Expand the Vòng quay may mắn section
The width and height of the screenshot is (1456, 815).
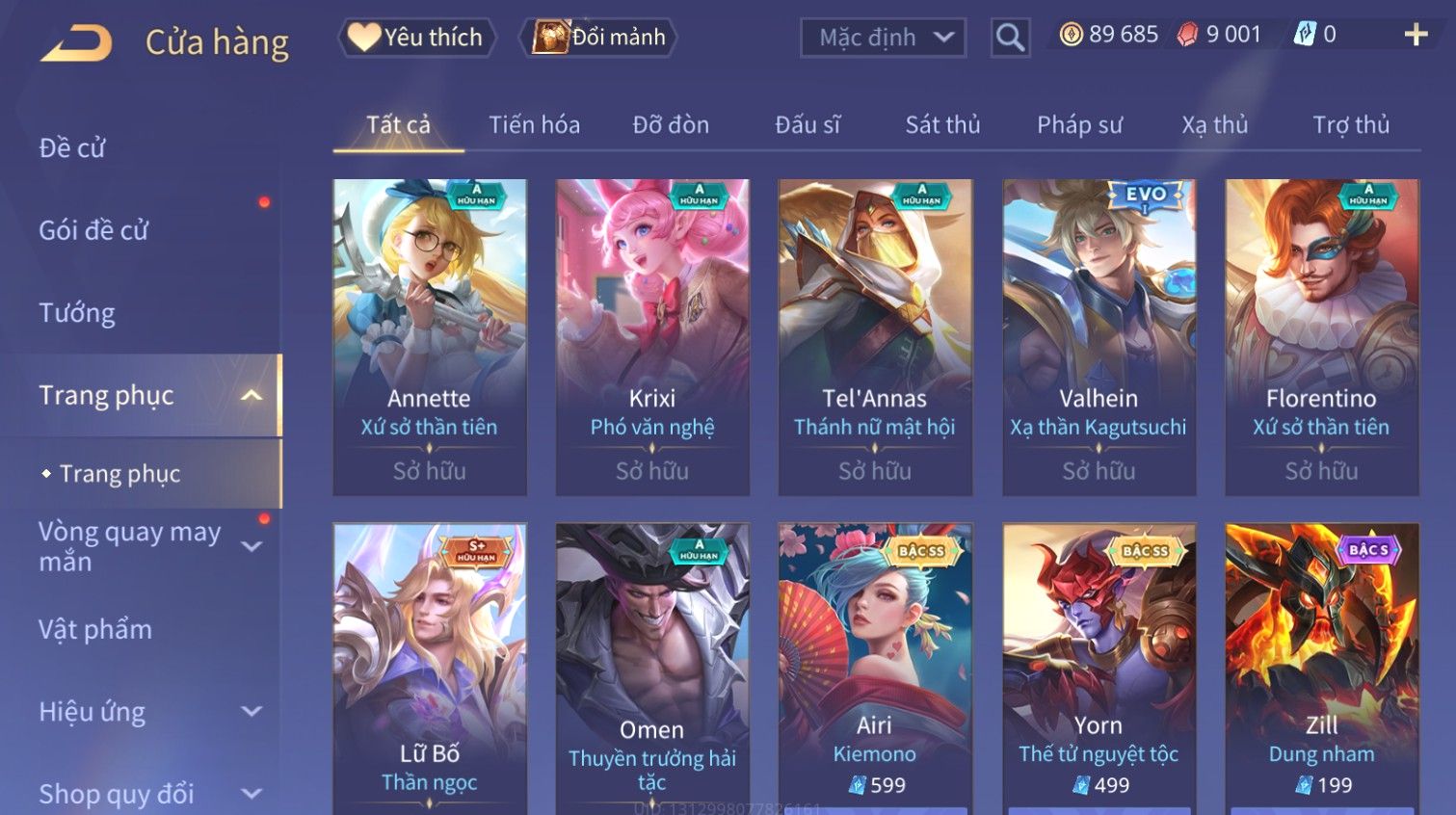pyautogui.click(x=251, y=546)
